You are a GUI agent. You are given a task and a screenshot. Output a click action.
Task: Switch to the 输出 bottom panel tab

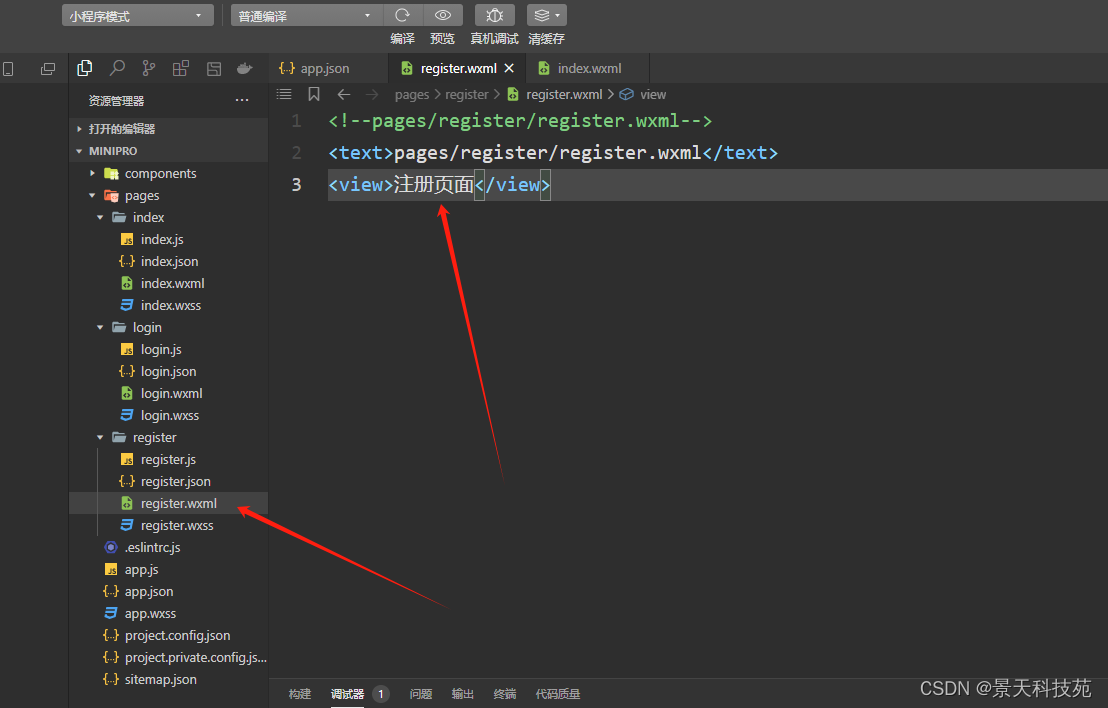463,694
